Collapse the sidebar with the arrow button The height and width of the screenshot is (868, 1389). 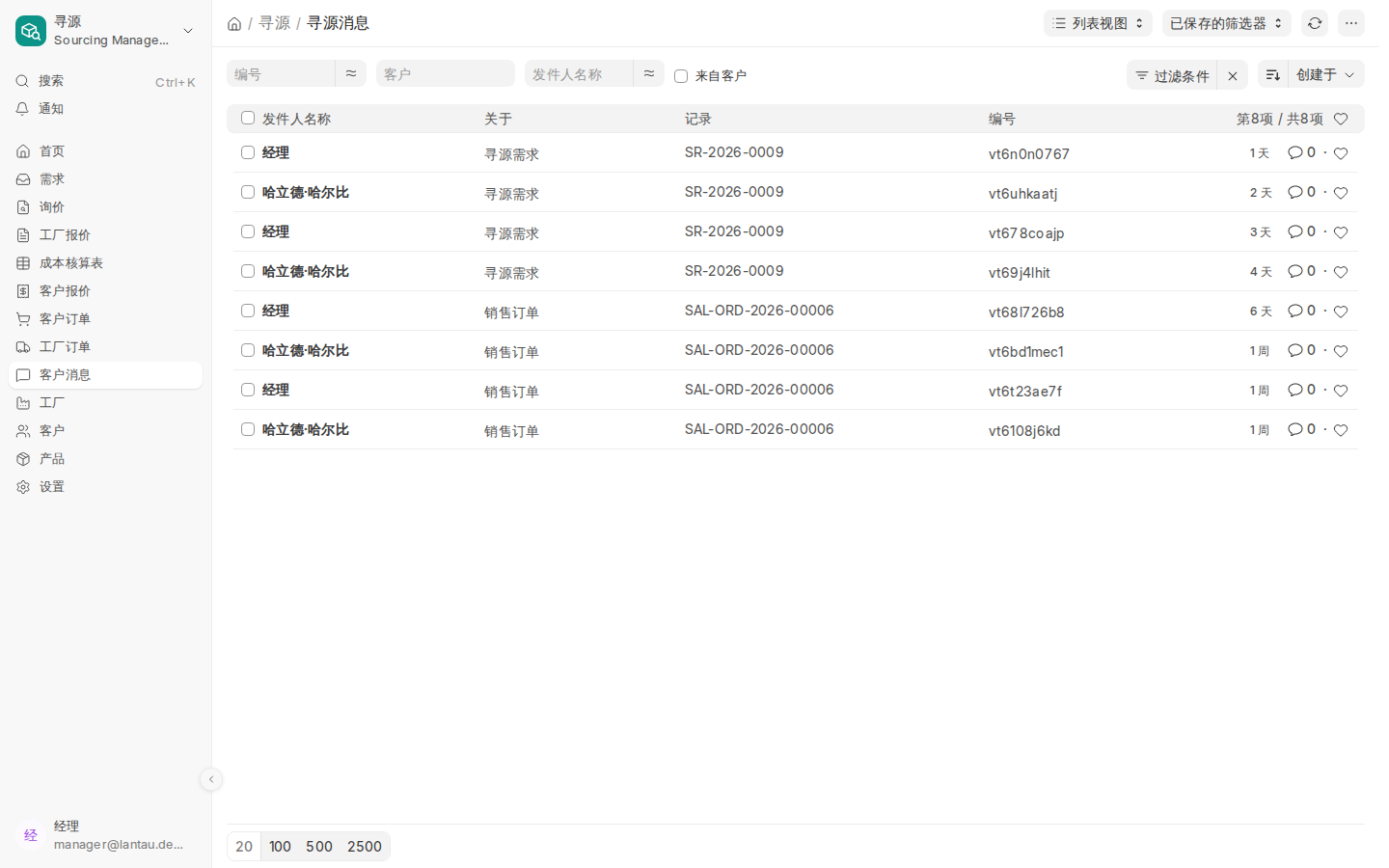coord(211,779)
